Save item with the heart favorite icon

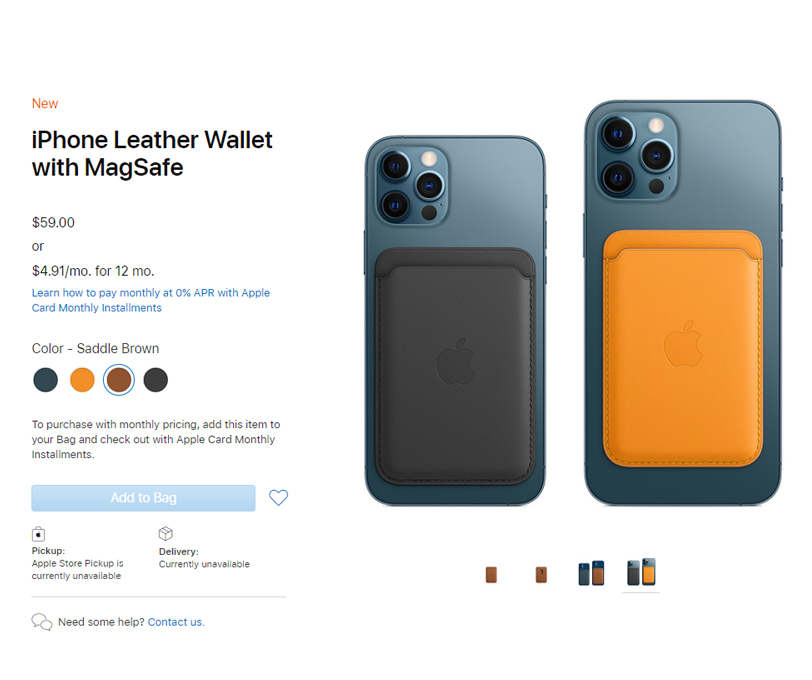click(x=278, y=498)
